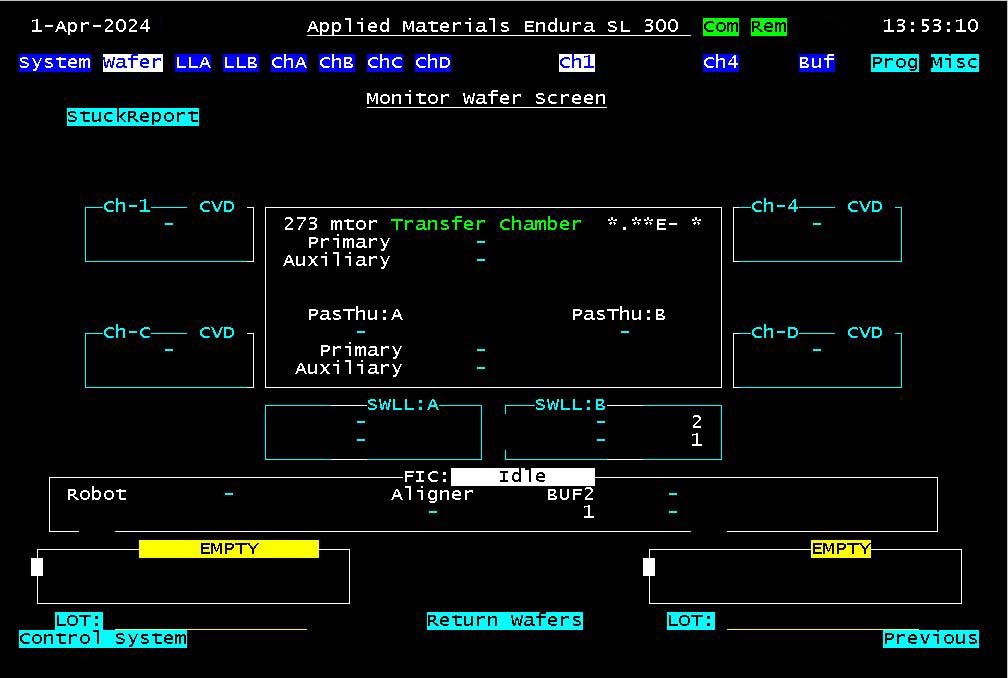The height and width of the screenshot is (678, 1008).
Task: Open the Misc menu
Action: (x=955, y=62)
